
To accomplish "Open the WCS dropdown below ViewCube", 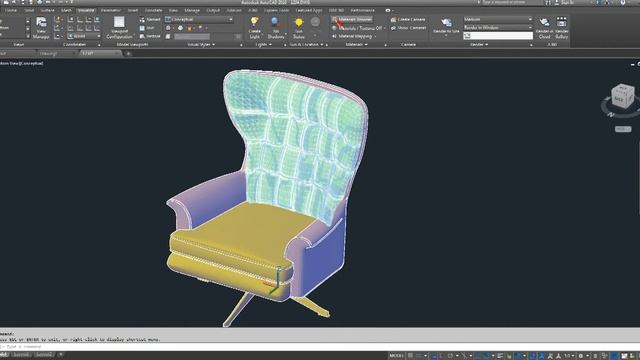I will [x=623, y=129].
